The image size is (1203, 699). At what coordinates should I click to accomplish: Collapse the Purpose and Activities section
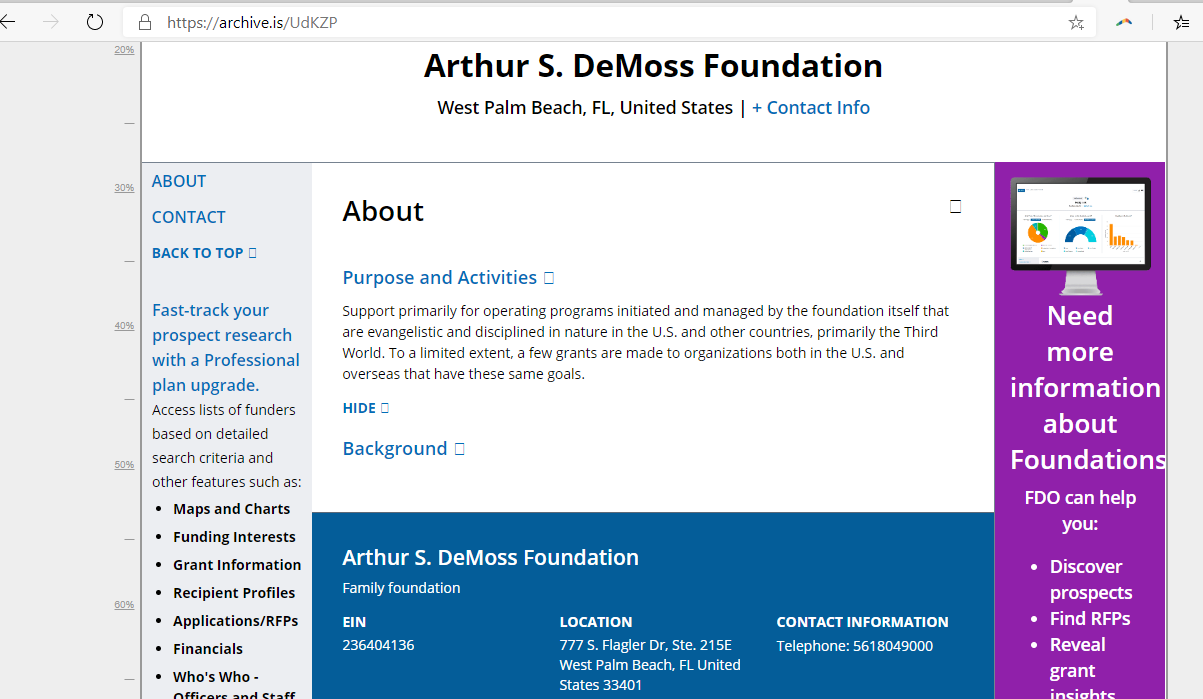point(448,278)
